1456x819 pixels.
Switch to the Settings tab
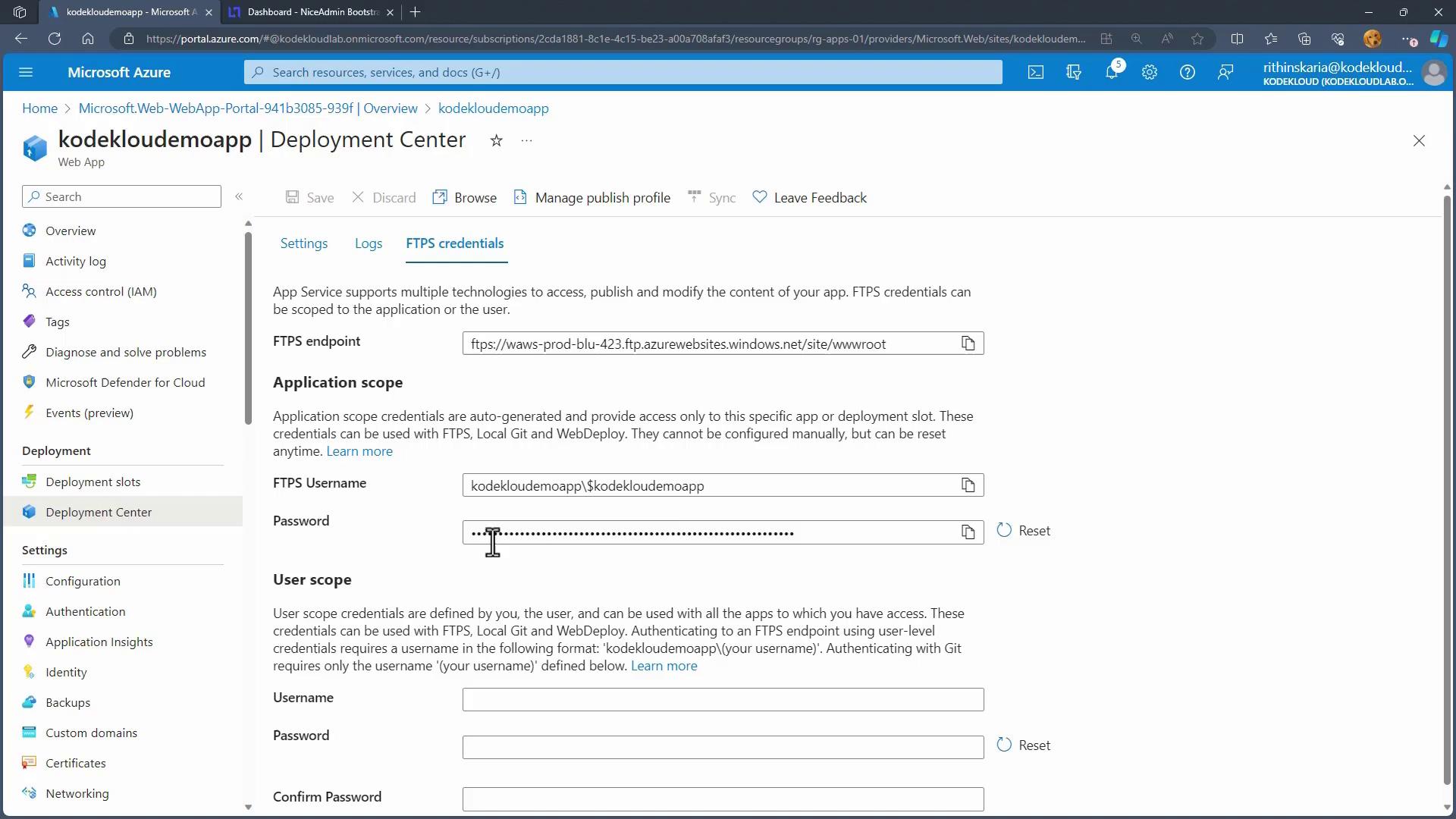pos(303,243)
